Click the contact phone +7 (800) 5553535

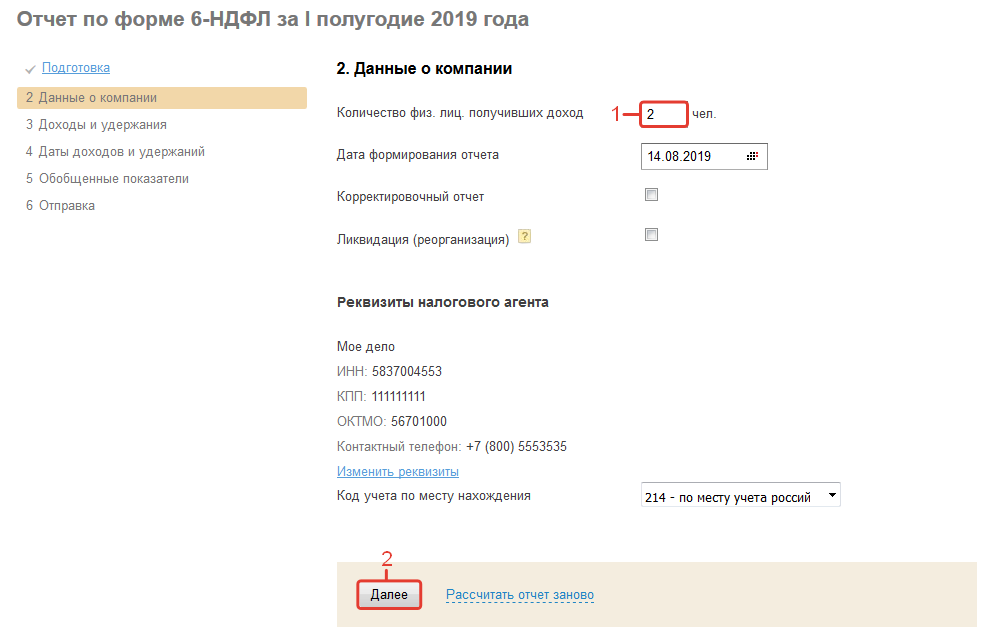pos(516,447)
